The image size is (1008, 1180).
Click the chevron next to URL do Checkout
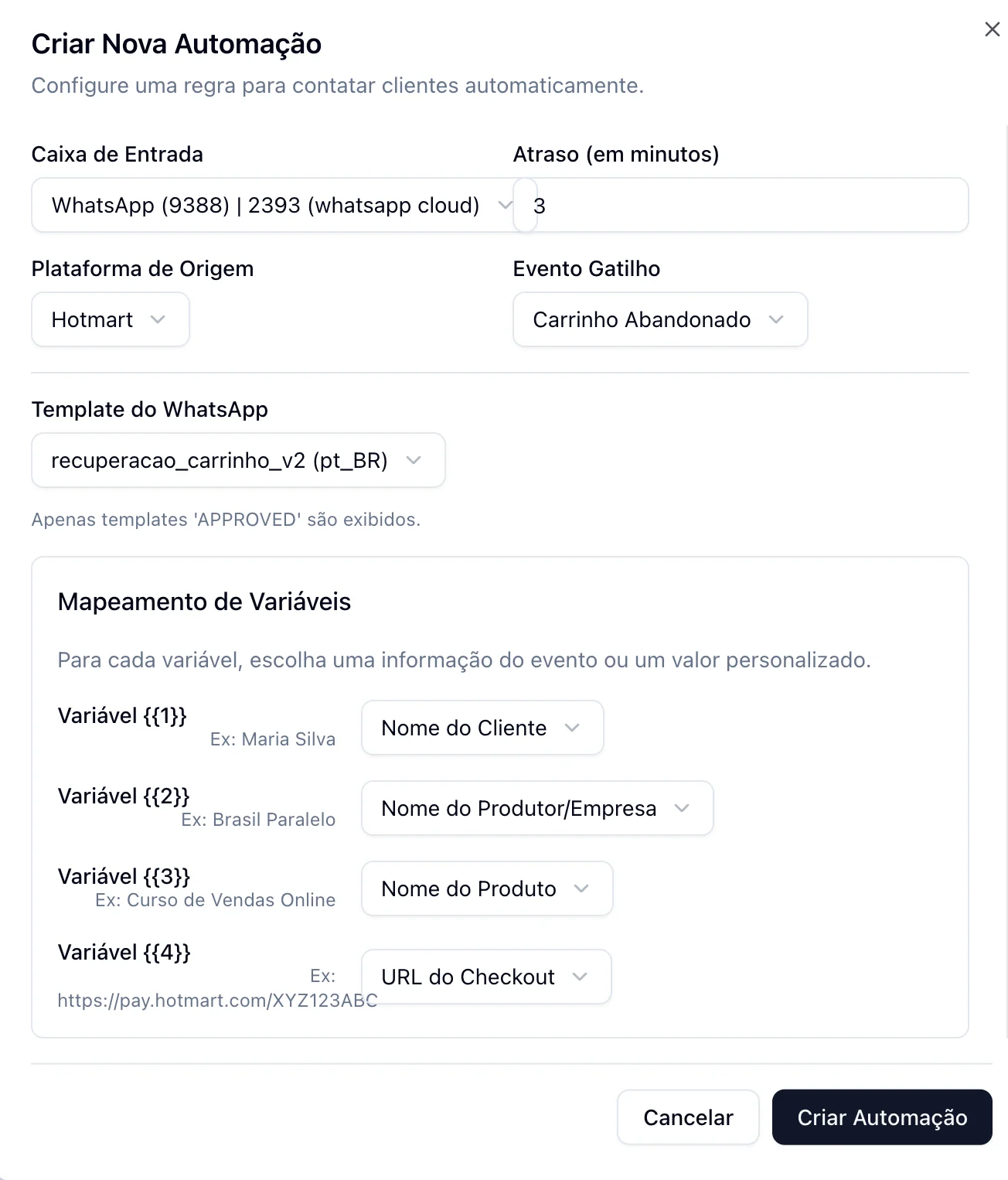[x=580, y=977]
